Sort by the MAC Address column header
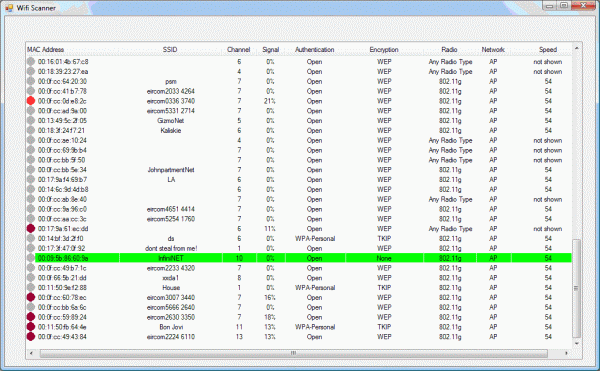 point(46,50)
